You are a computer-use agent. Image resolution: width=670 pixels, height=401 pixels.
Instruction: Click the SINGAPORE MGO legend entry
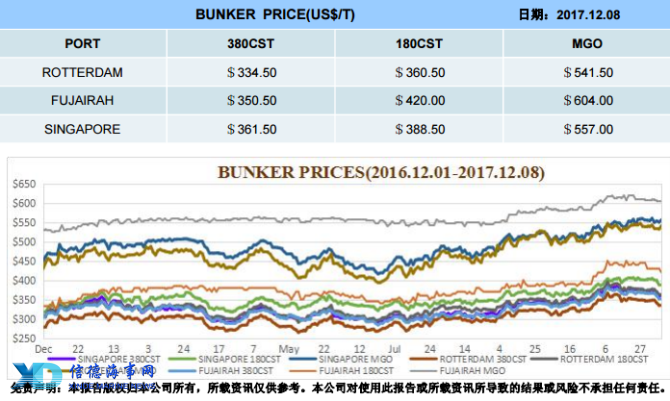tap(341, 360)
